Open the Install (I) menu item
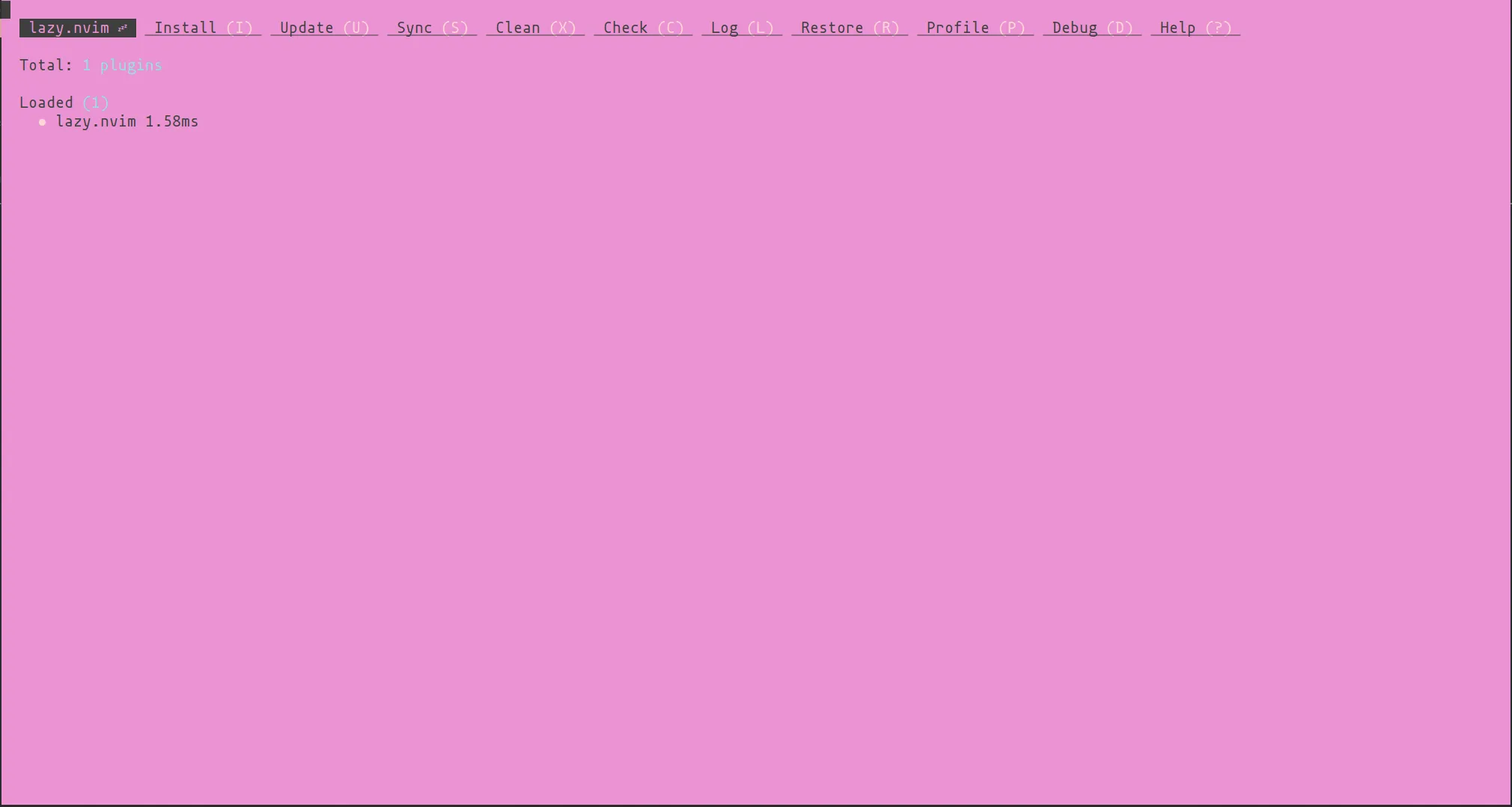The height and width of the screenshot is (807, 1512). (x=203, y=28)
